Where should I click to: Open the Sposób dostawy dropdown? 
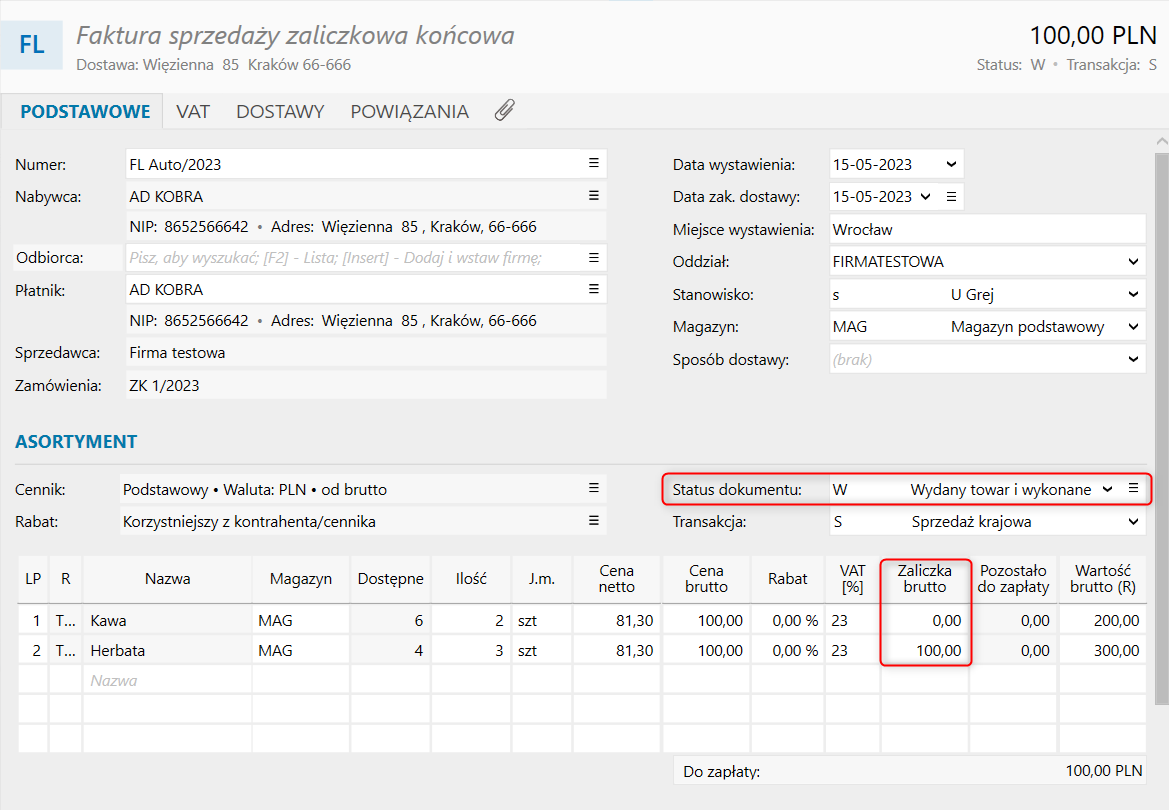click(1133, 359)
